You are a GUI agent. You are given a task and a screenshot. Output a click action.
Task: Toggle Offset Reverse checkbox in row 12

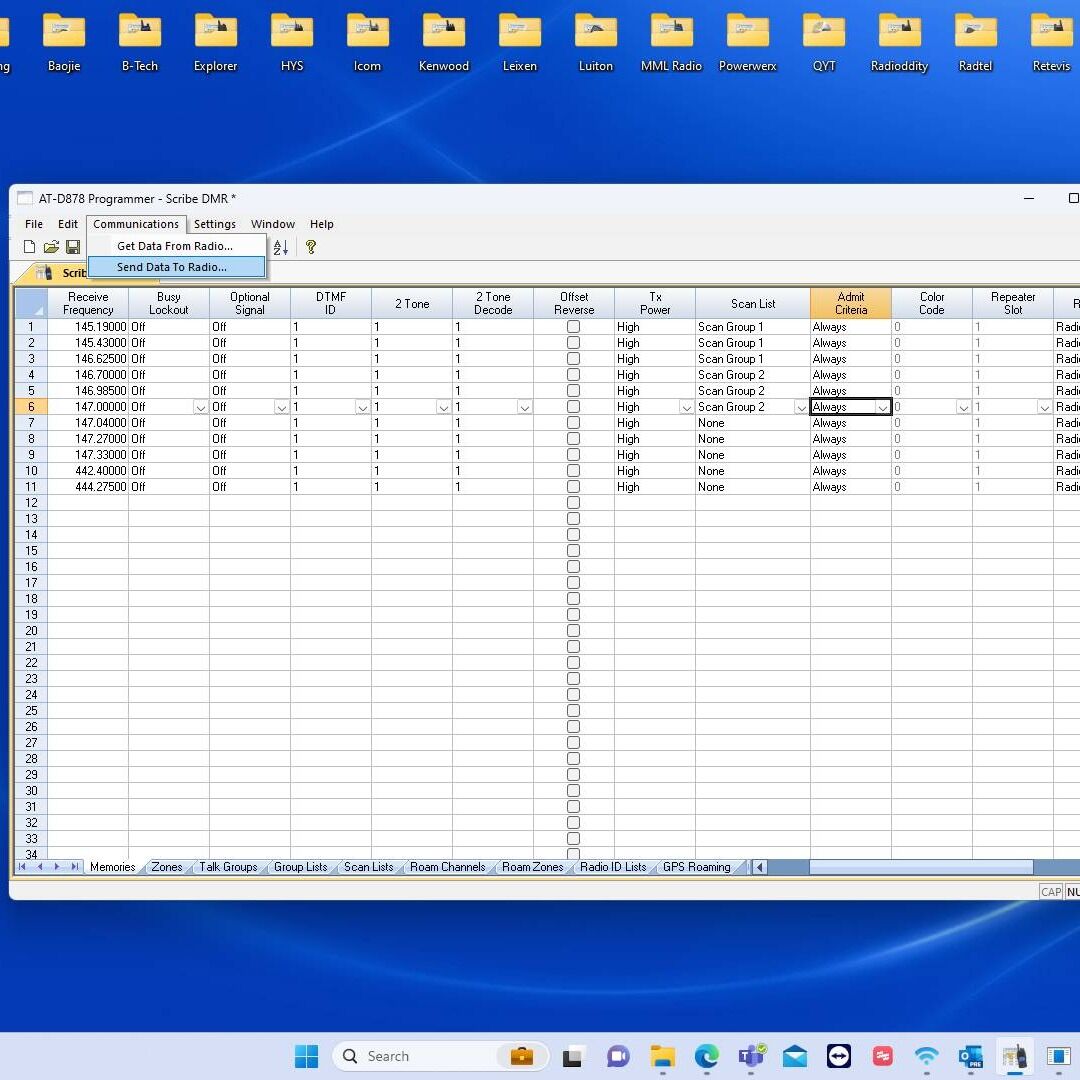pos(573,503)
